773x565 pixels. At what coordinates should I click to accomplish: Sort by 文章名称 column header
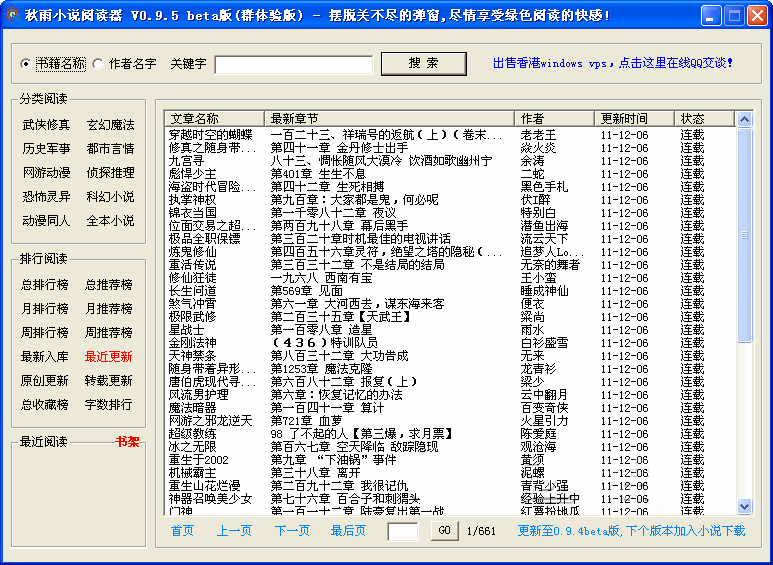(x=195, y=119)
